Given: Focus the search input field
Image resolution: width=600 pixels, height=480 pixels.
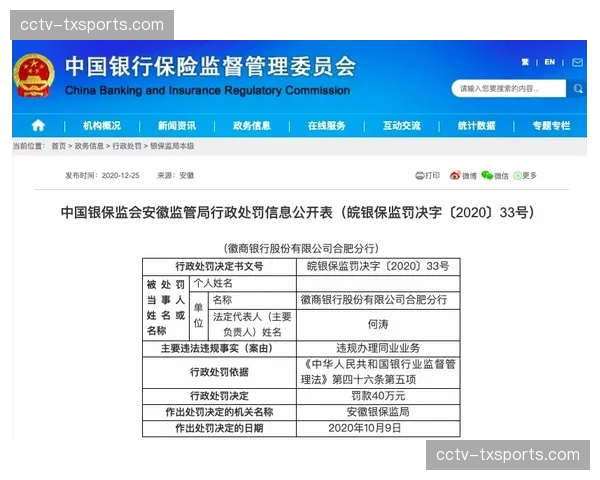Looking at the screenshot, I should click(x=509, y=89).
